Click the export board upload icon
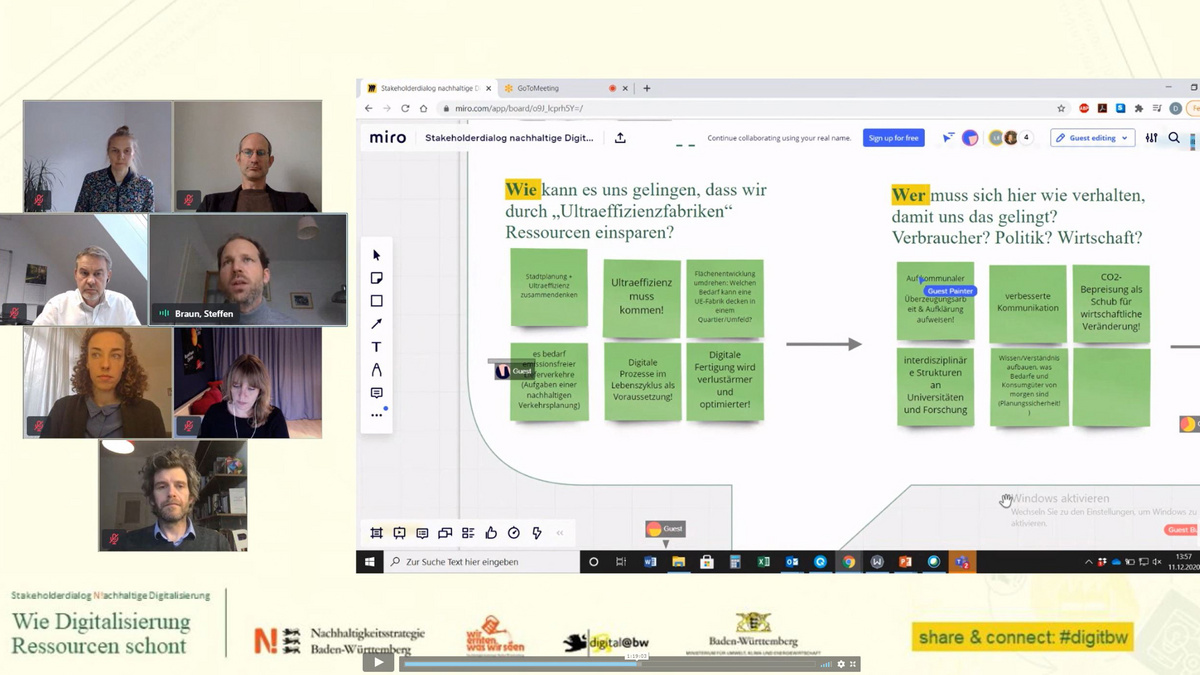Image resolution: width=1200 pixels, height=675 pixels. click(620, 138)
